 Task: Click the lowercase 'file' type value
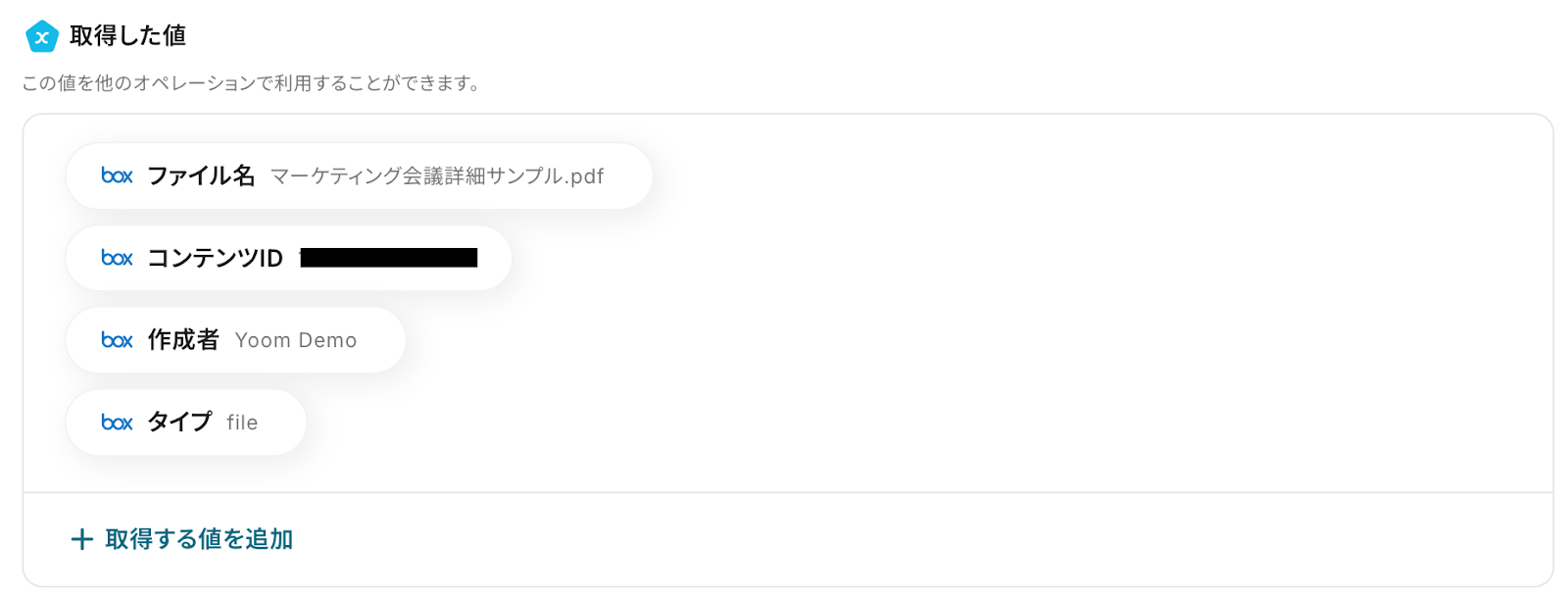click(x=242, y=423)
